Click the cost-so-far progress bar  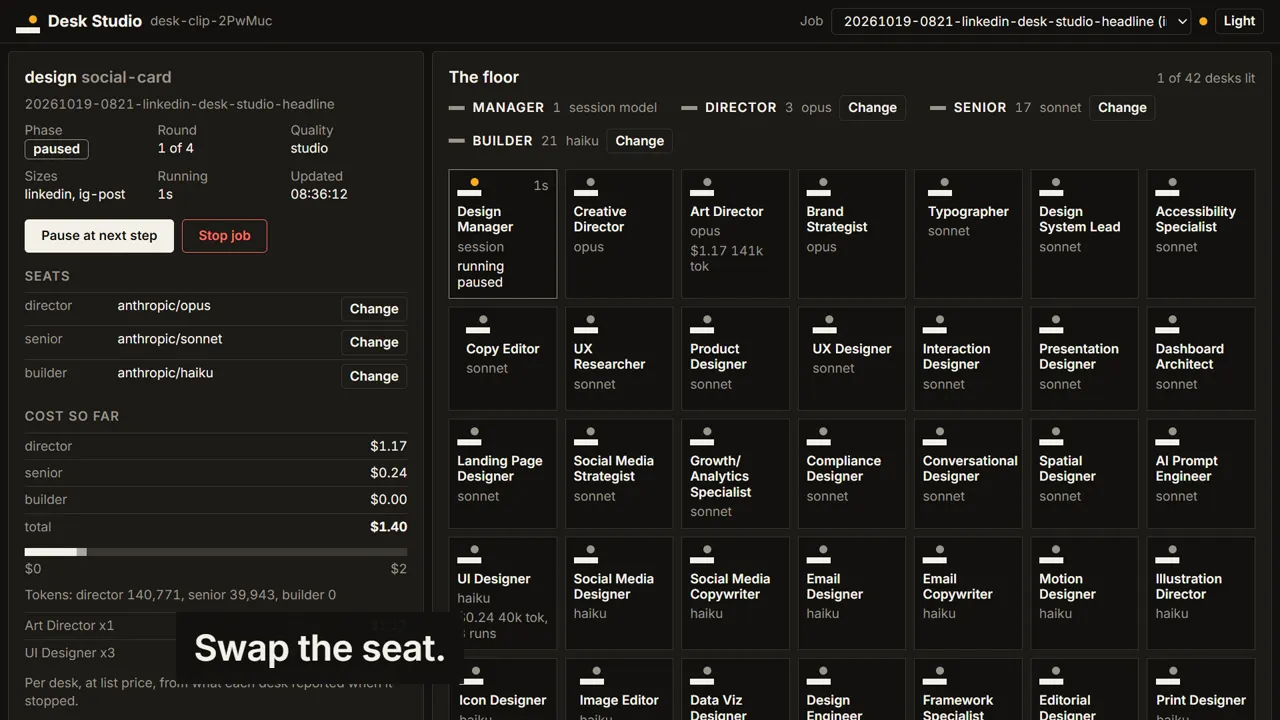click(216, 552)
